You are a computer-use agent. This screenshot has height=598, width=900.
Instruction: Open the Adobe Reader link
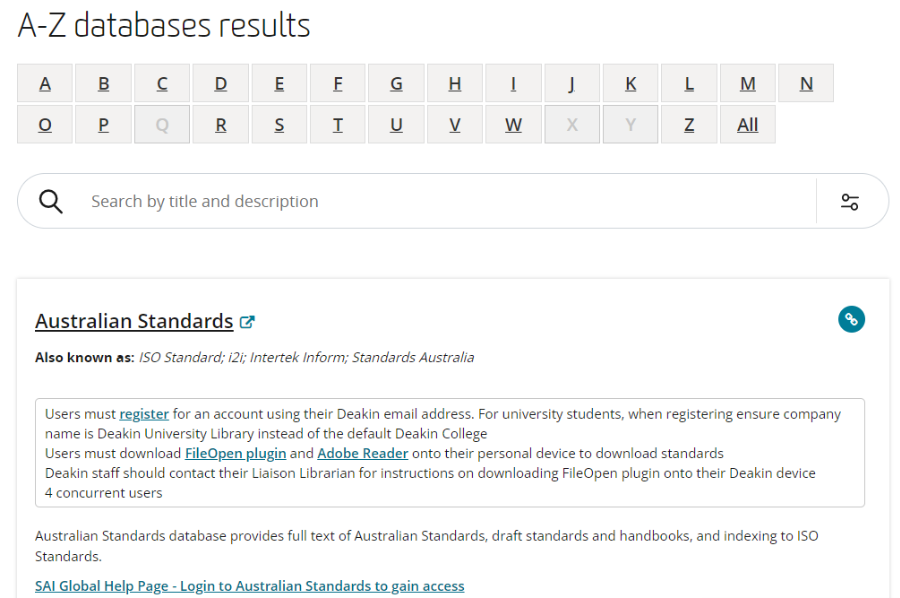362,453
